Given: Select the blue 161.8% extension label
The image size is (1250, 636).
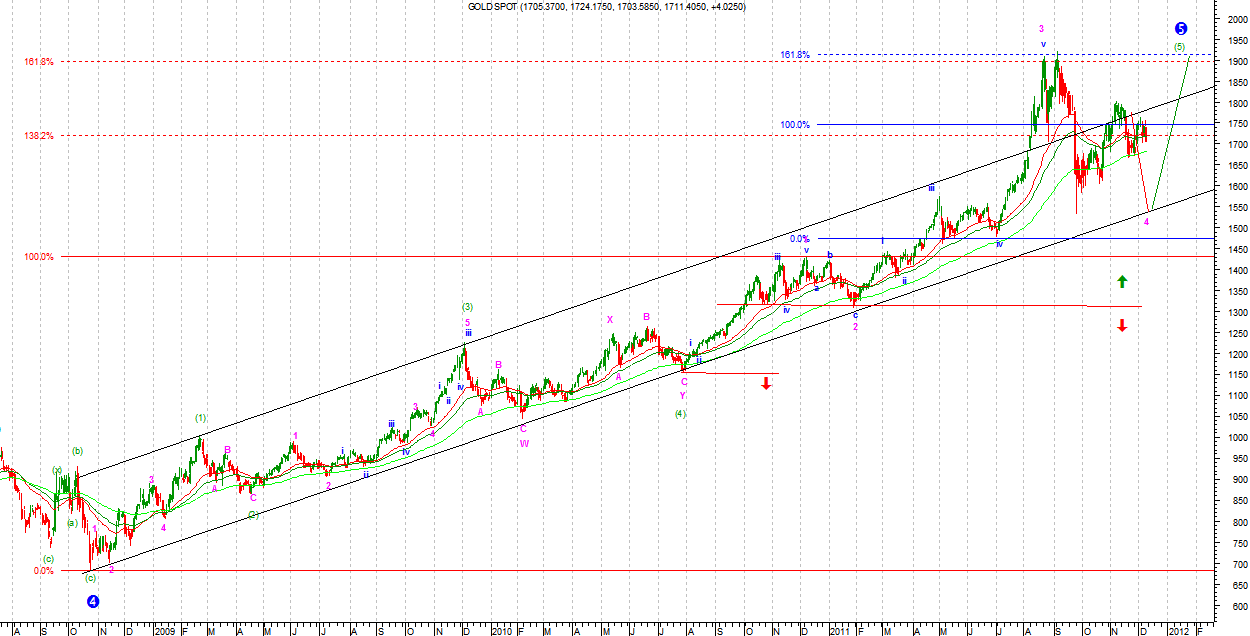Looking at the screenshot, I should coord(795,55).
